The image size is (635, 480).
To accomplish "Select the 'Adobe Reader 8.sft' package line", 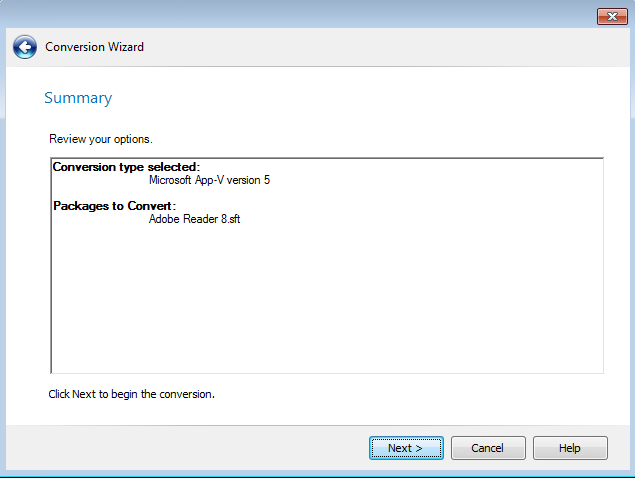I will point(194,220).
